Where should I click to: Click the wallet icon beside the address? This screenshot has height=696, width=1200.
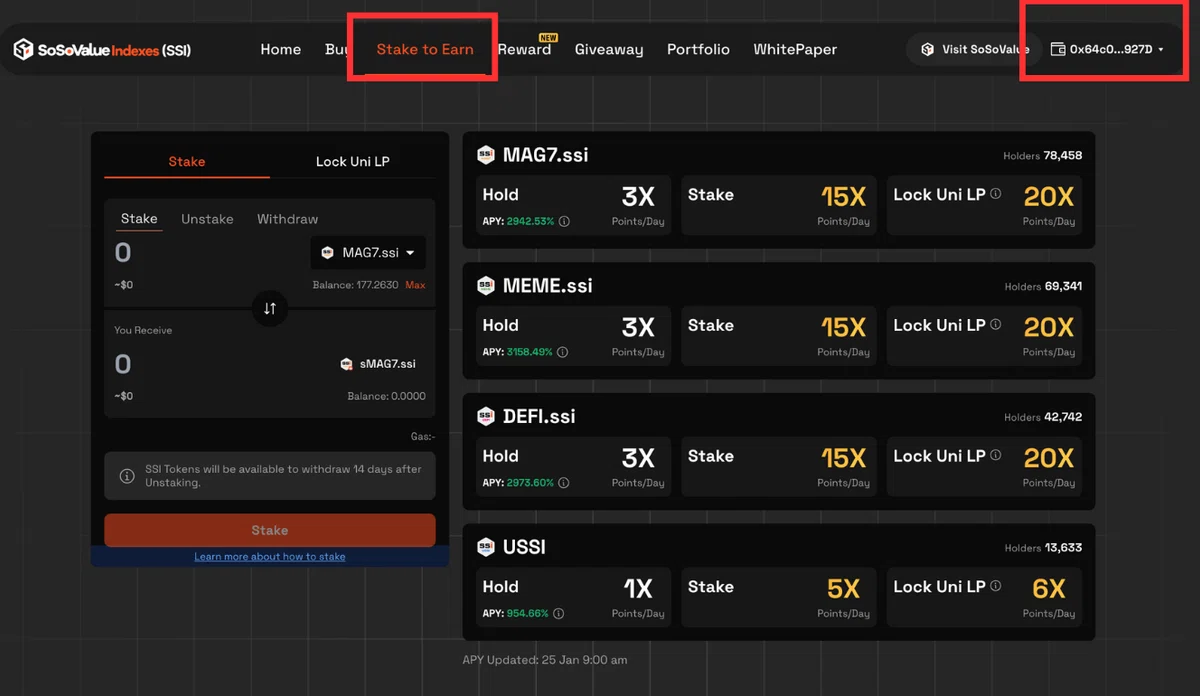click(x=1058, y=49)
